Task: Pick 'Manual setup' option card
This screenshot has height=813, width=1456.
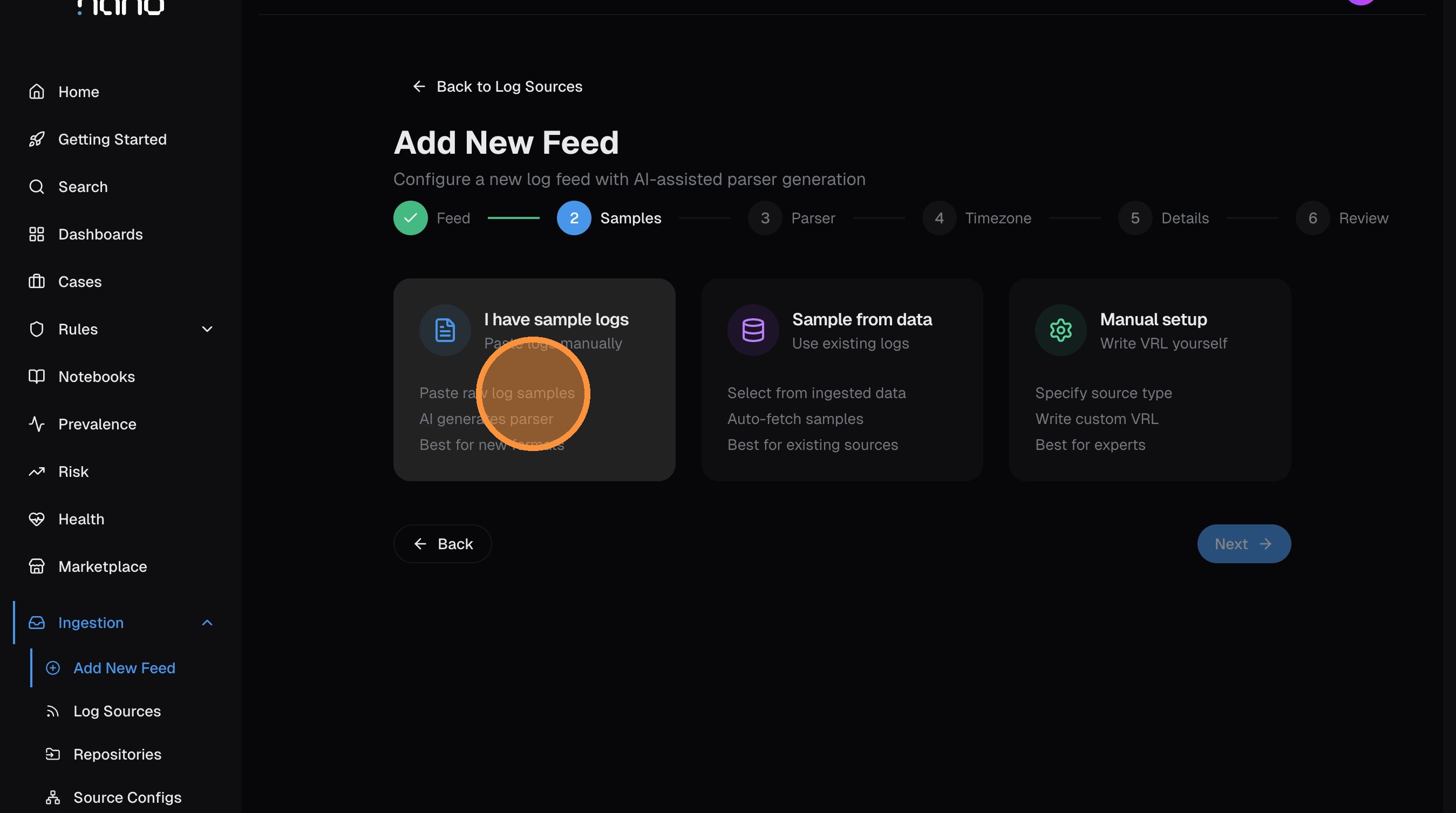Action: coord(1149,379)
